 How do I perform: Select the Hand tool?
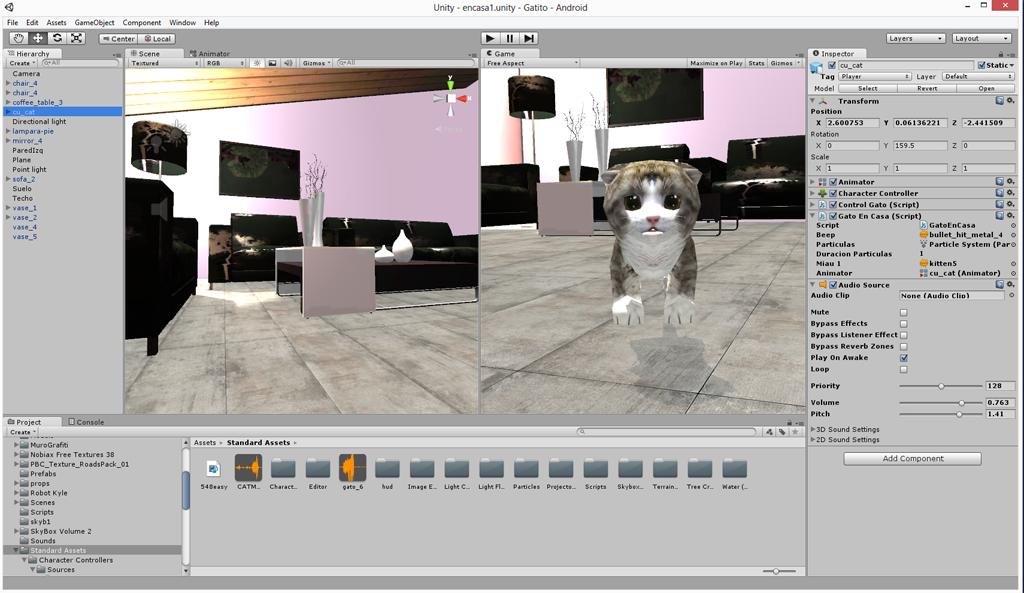click(x=18, y=39)
